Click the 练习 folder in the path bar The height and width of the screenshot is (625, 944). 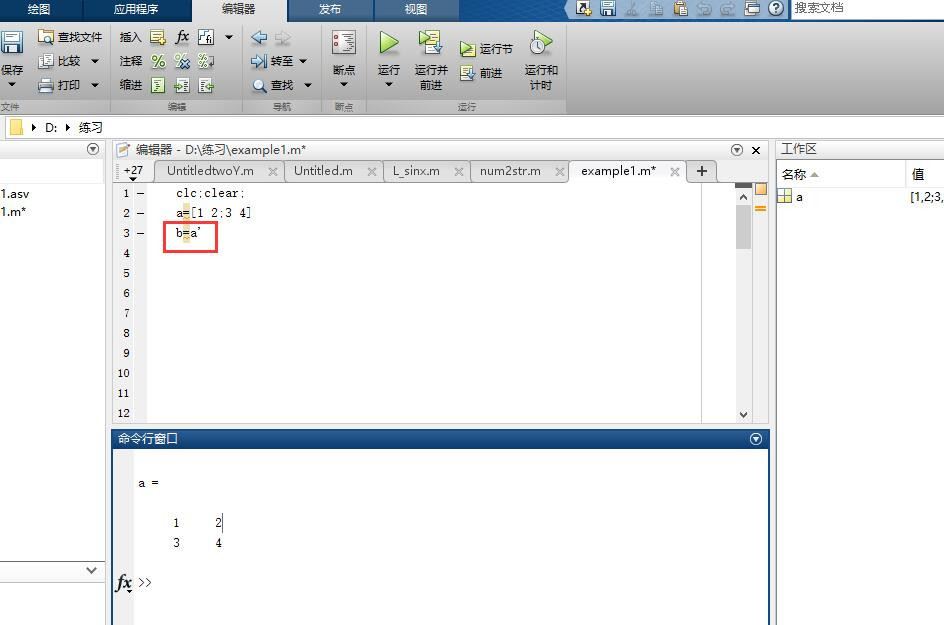pyautogui.click(x=90, y=128)
